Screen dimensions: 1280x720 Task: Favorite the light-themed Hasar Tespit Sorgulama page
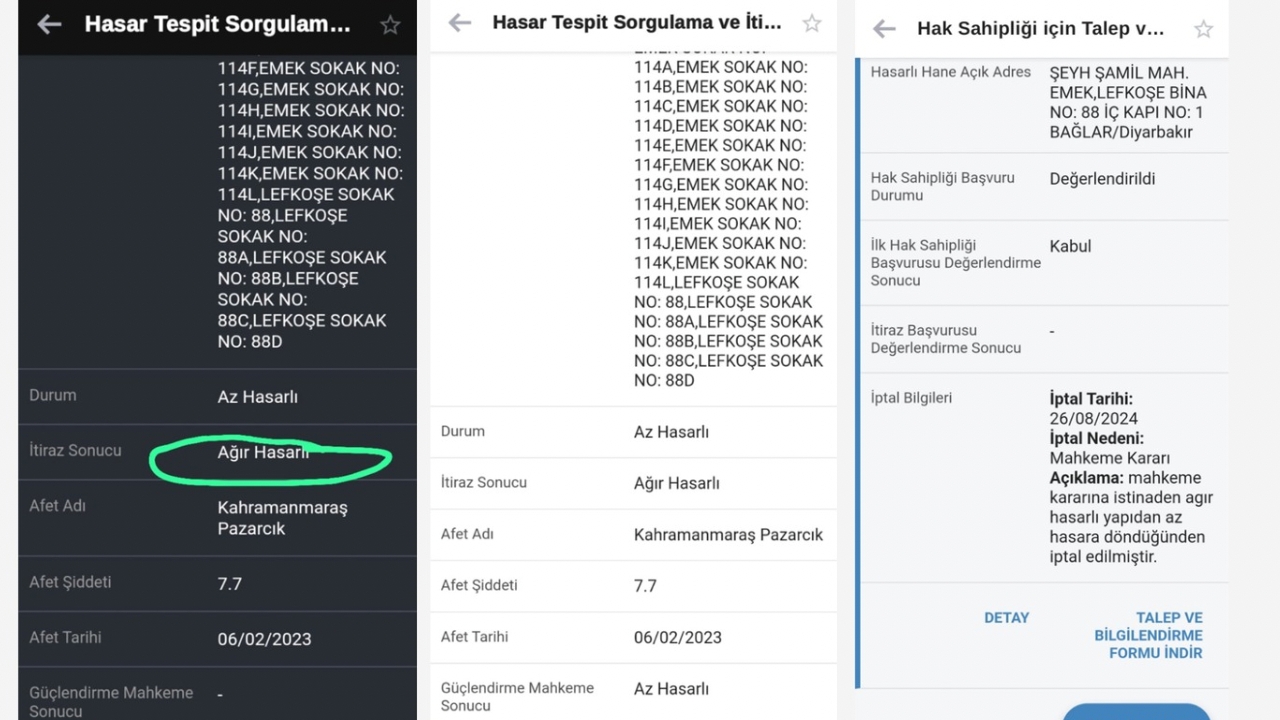coord(812,23)
